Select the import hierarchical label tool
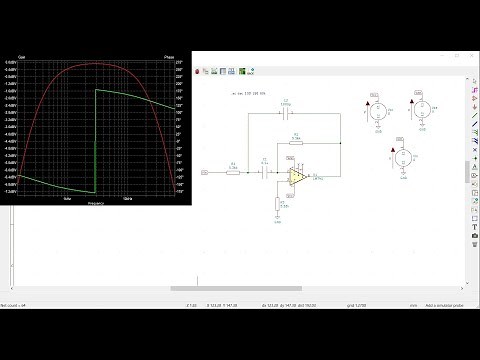The height and width of the screenshot is (360, 480). 475,201
